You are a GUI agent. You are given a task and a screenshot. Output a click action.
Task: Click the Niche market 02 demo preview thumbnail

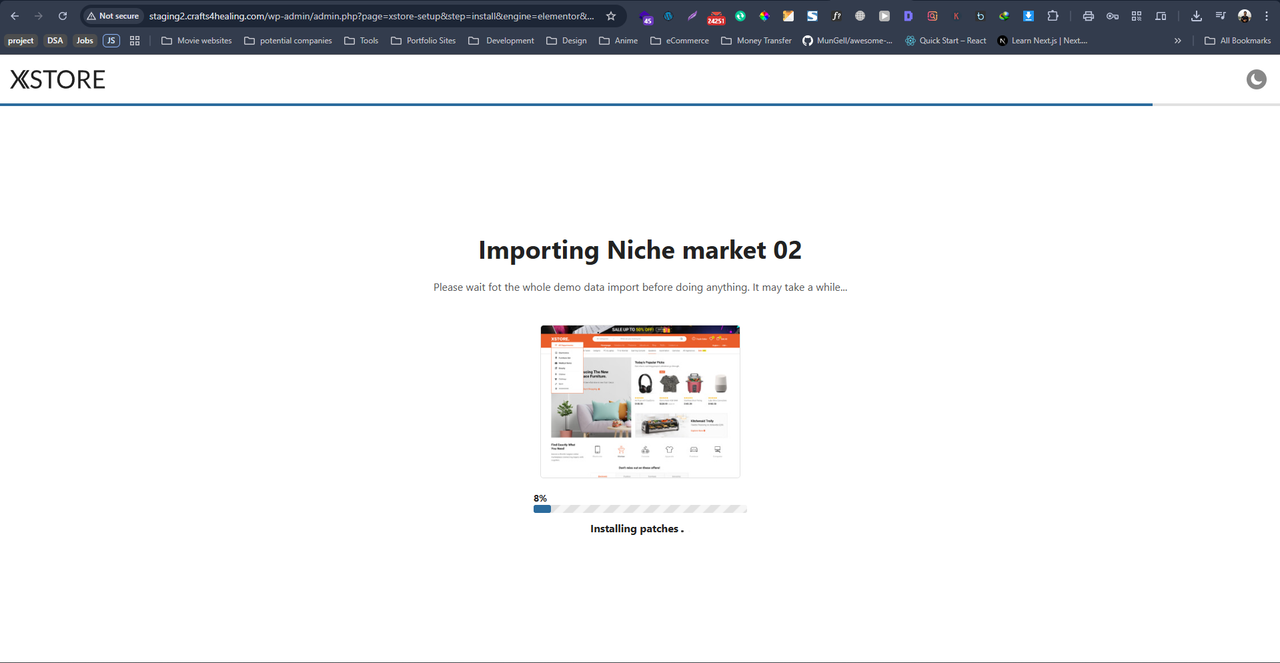pyautogui.click(x=640, y=401)
